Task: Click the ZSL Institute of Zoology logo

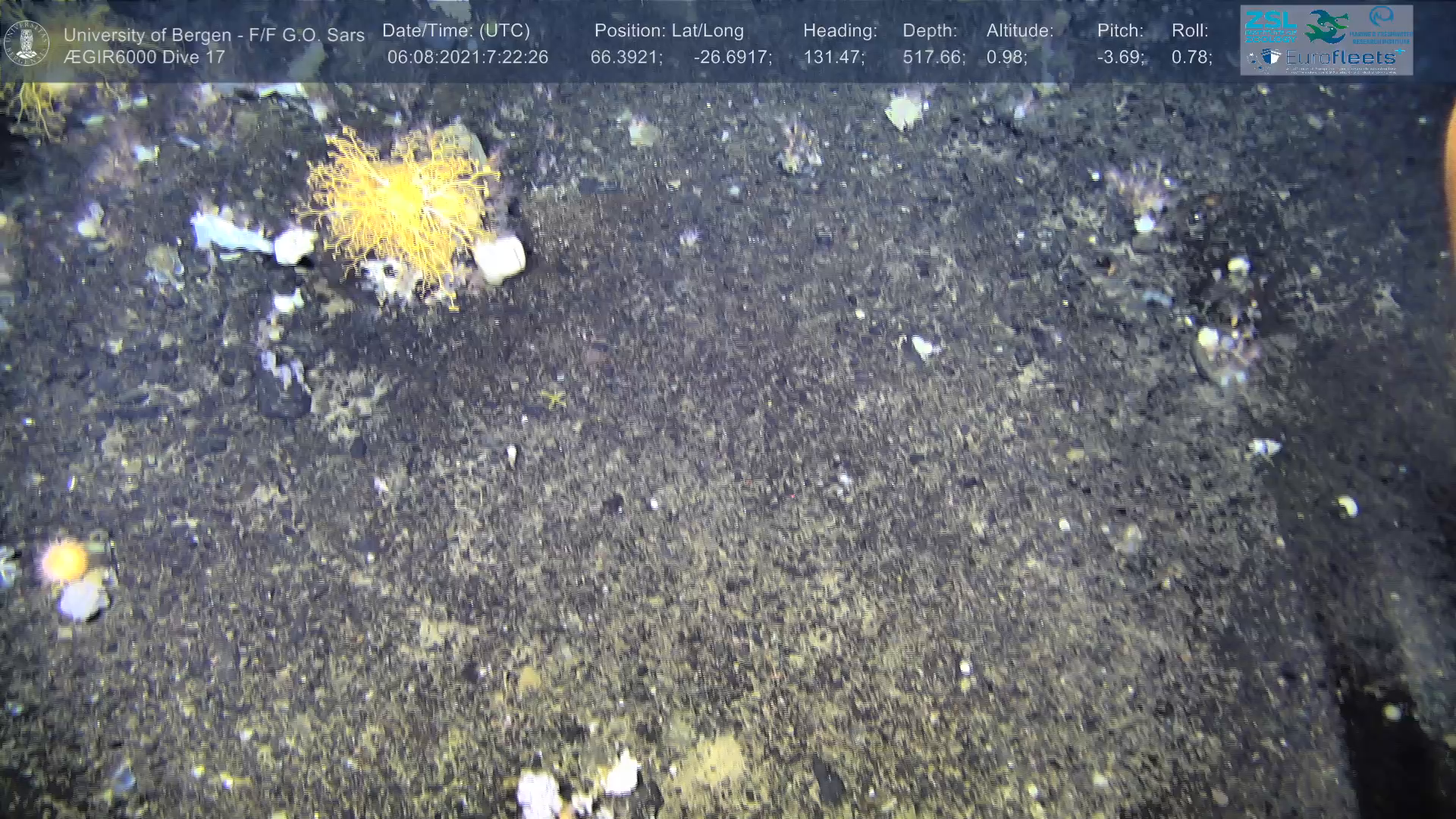Action: [x=1270, y=27]
